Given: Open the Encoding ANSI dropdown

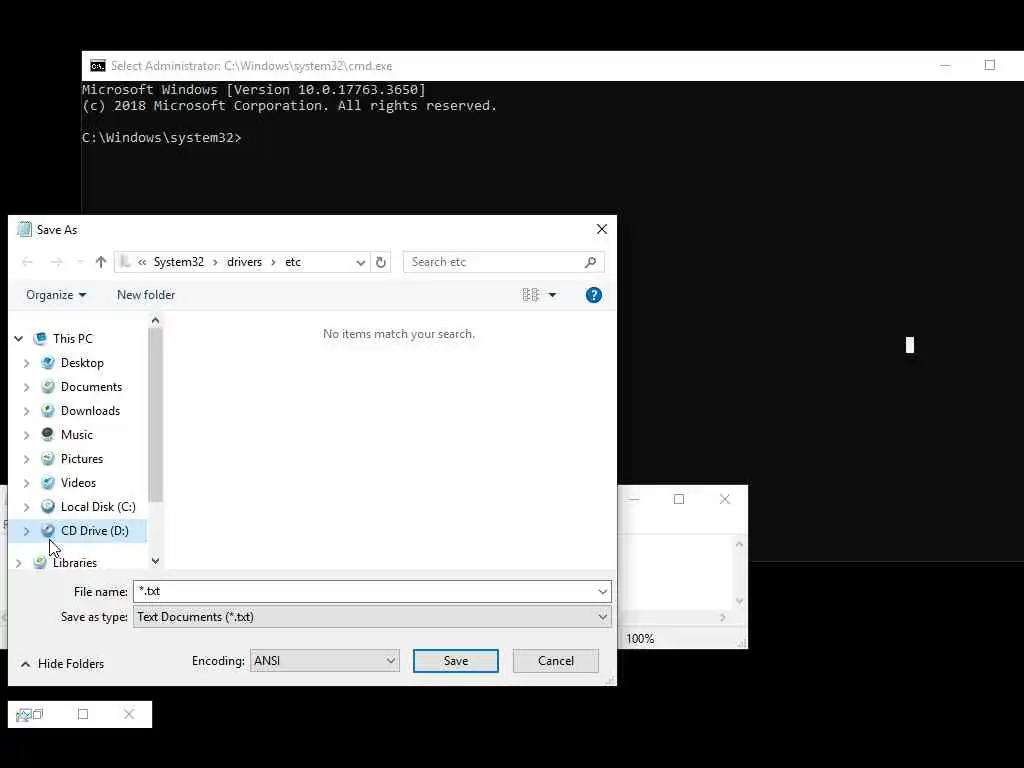Looking at the screenshot, I should (x=325, y=661).
